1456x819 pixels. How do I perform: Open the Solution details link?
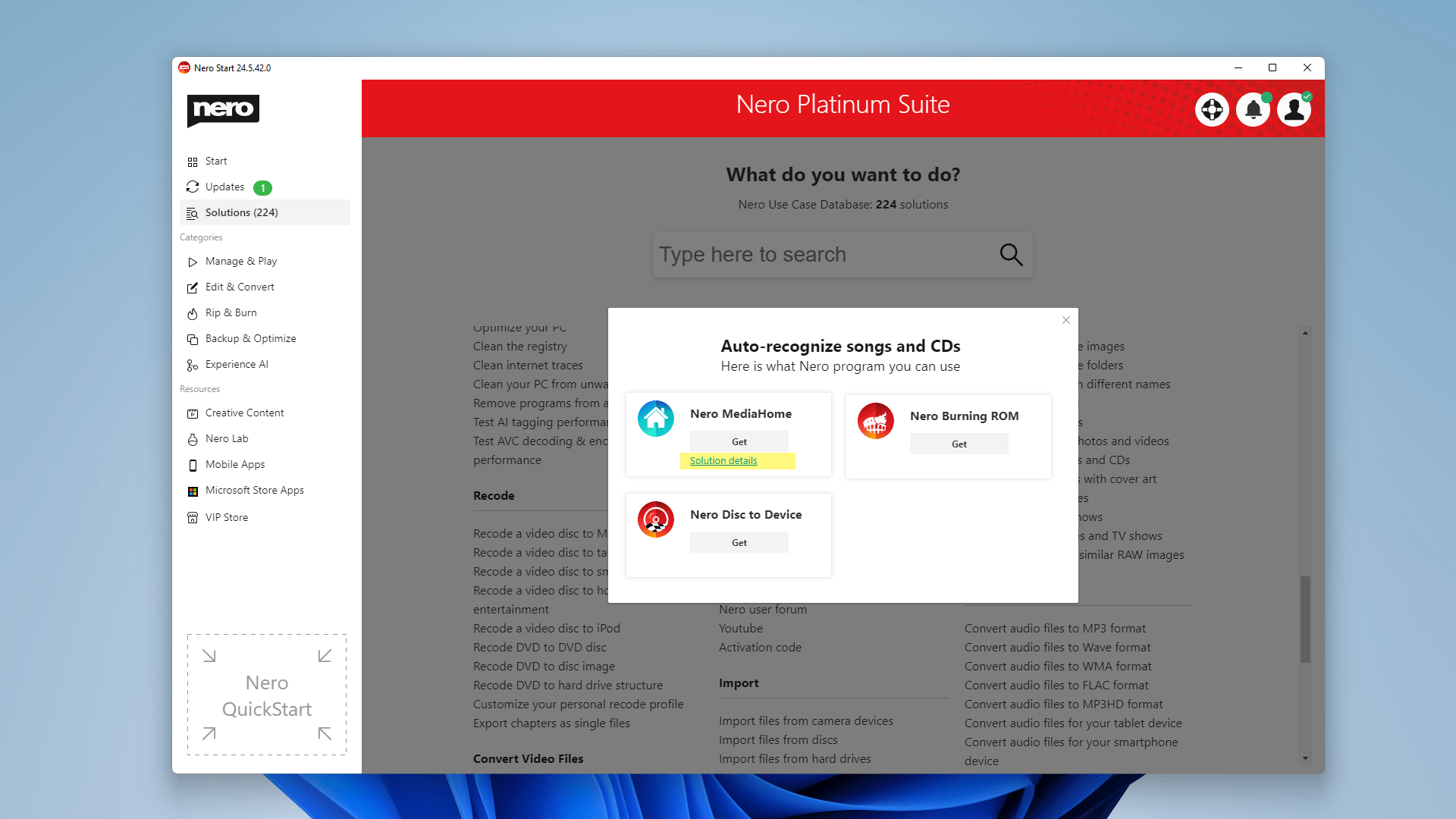pyautogui.click(x=723, y=461)
